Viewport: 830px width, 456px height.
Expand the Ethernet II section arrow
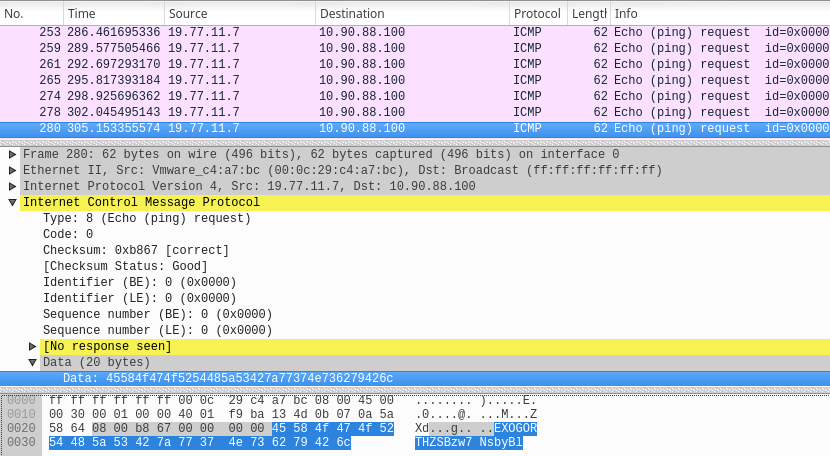pyautogui.click(x=12, y=171)
